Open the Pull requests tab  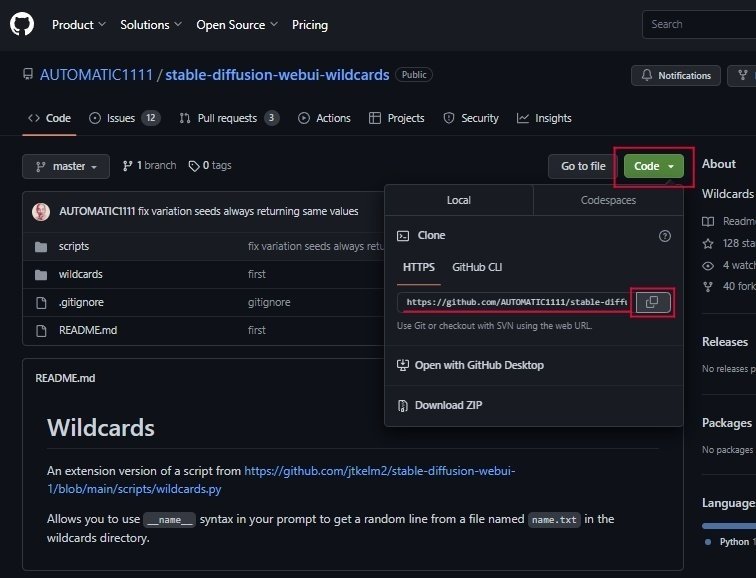229,118
